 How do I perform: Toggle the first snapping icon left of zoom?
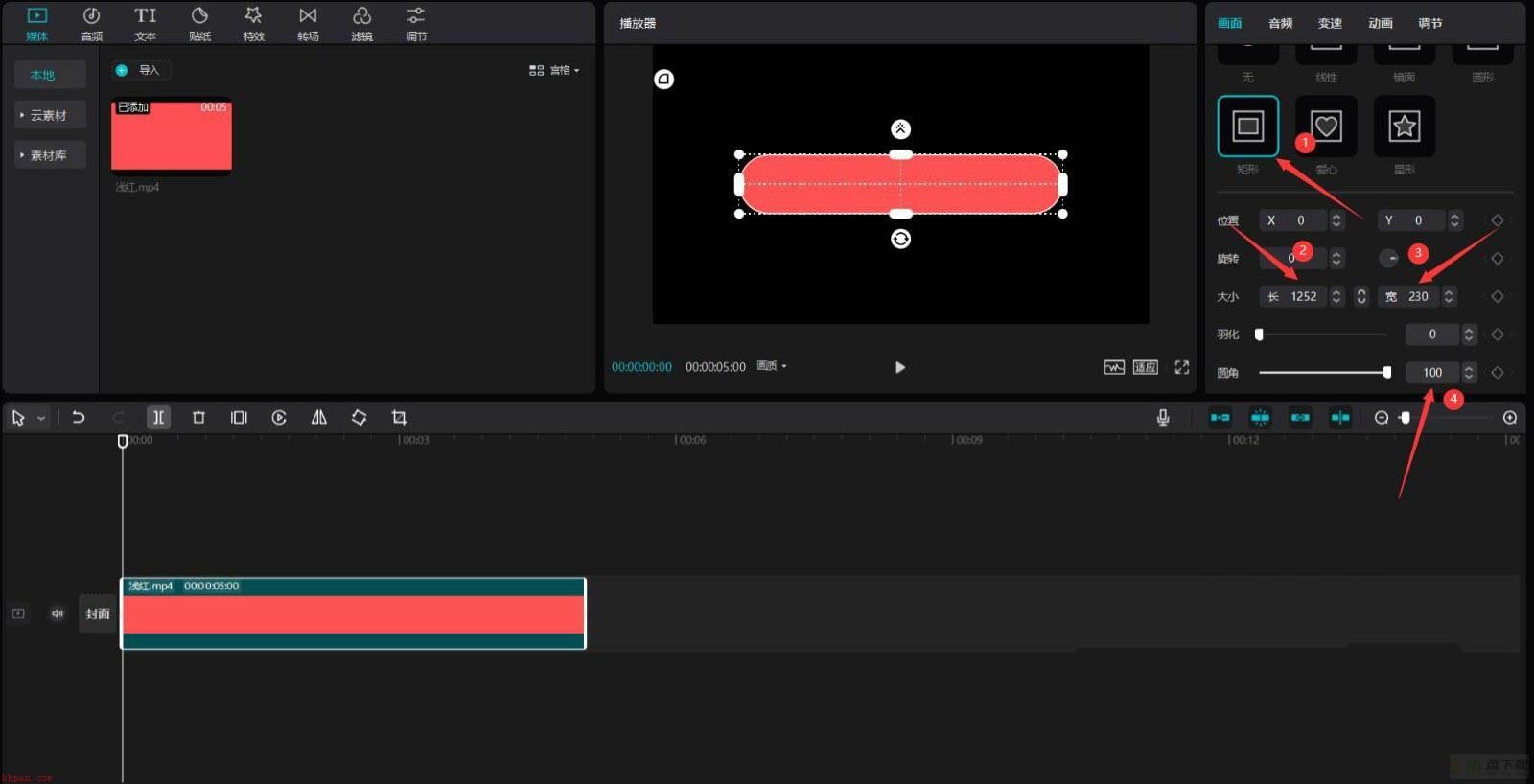[x=1220, y=417]
